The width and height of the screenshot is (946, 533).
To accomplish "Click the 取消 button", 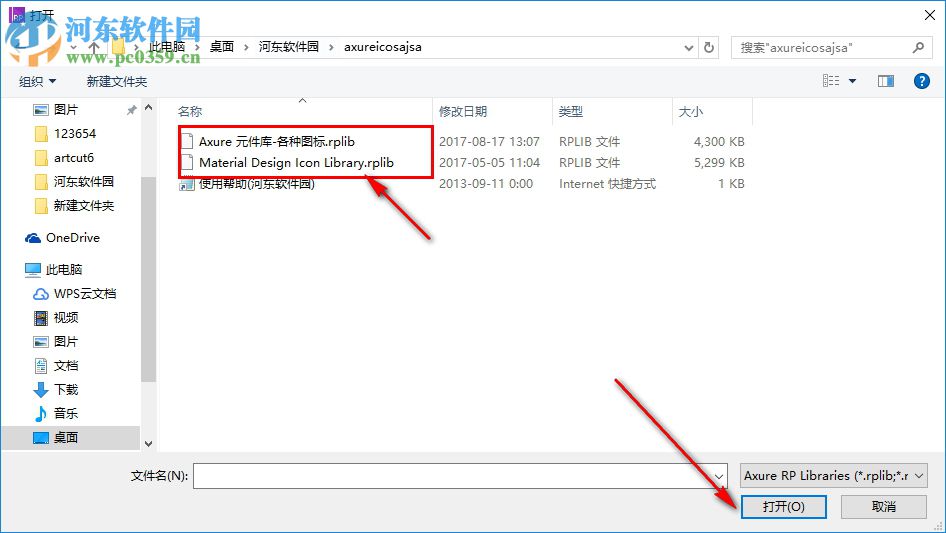I will (x=883, y=506).
